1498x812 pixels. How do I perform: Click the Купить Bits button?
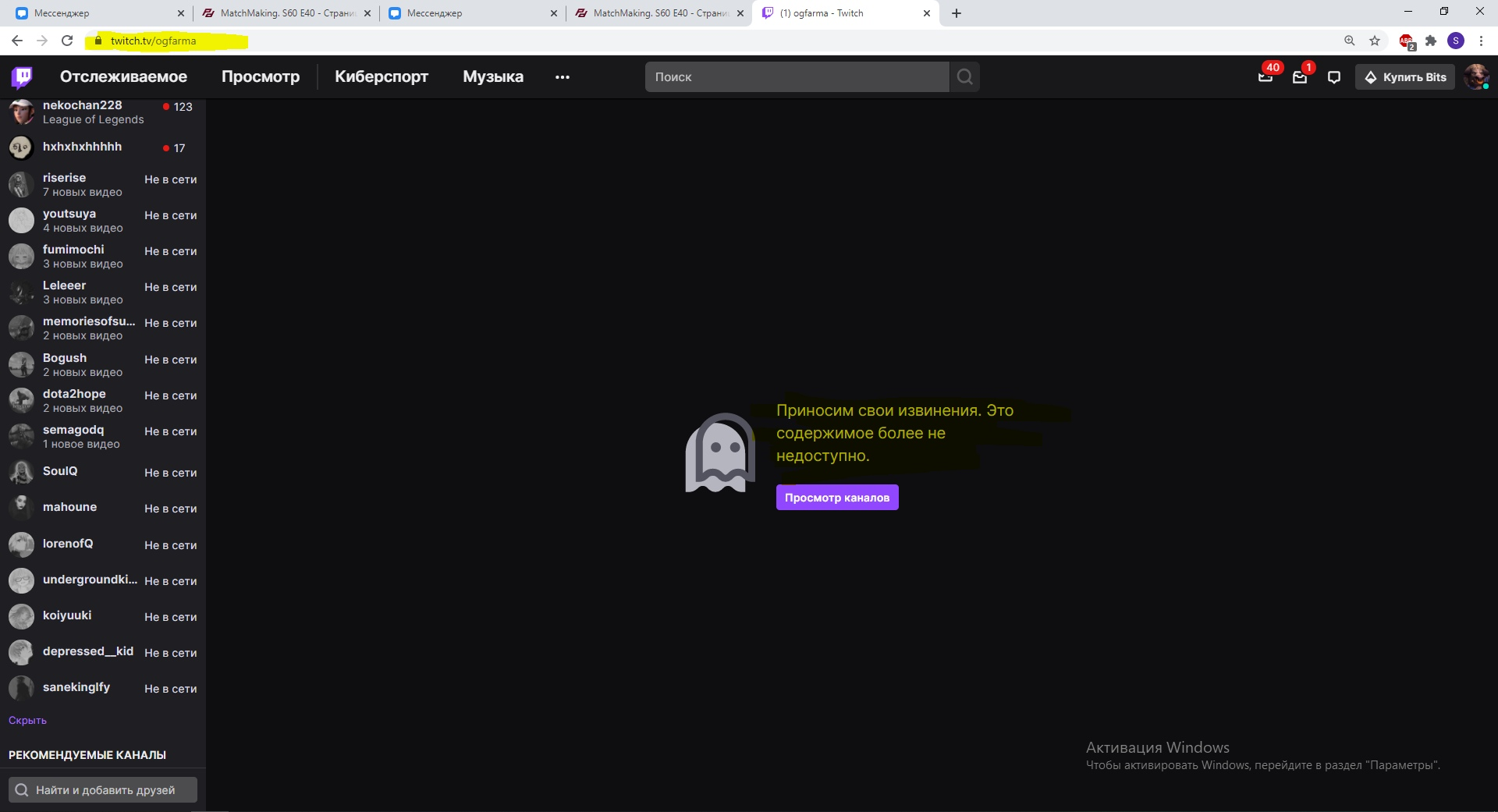[1404, 76]
